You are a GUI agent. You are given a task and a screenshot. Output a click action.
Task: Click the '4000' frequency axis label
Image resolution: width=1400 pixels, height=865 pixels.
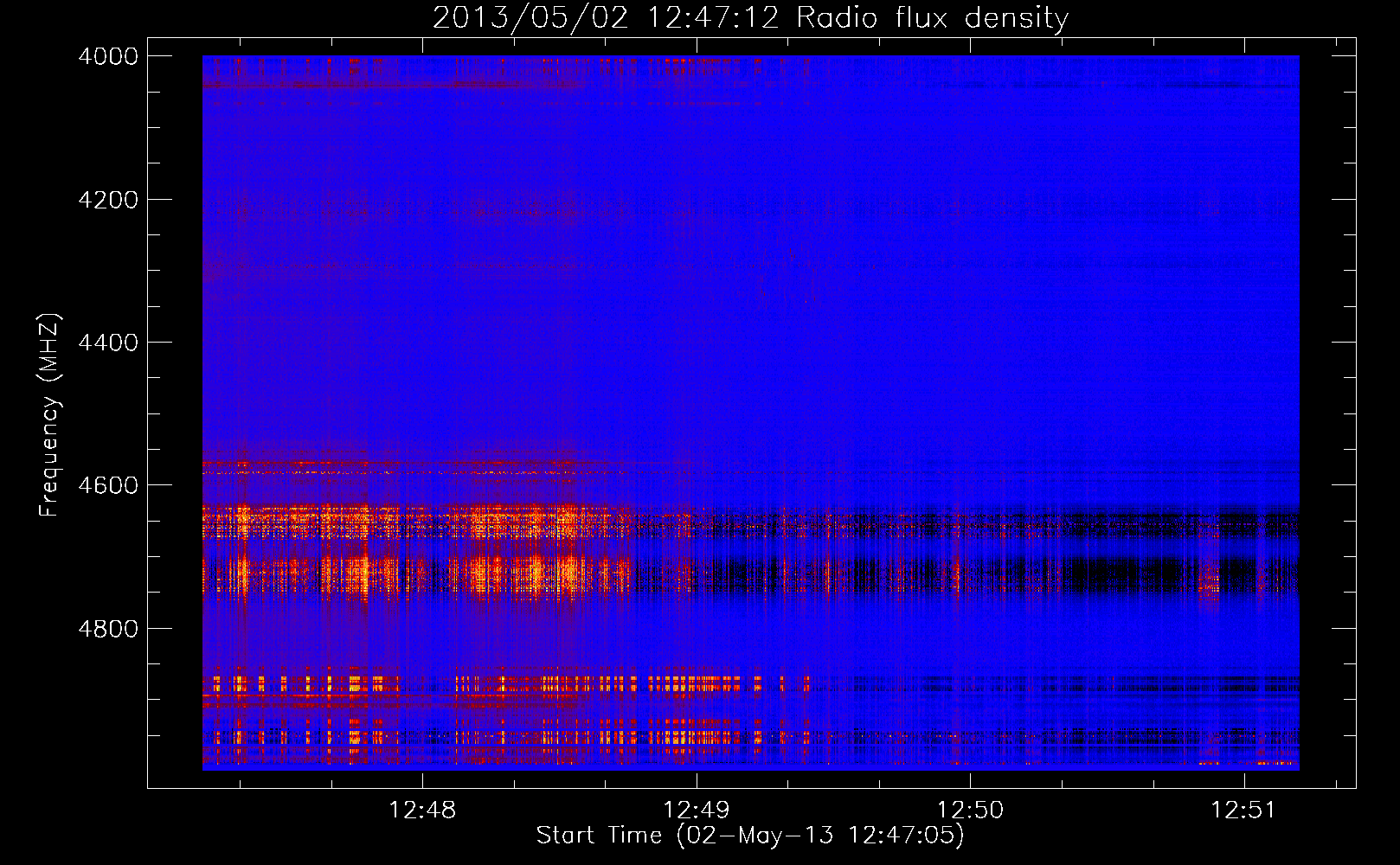click(108, 56)
